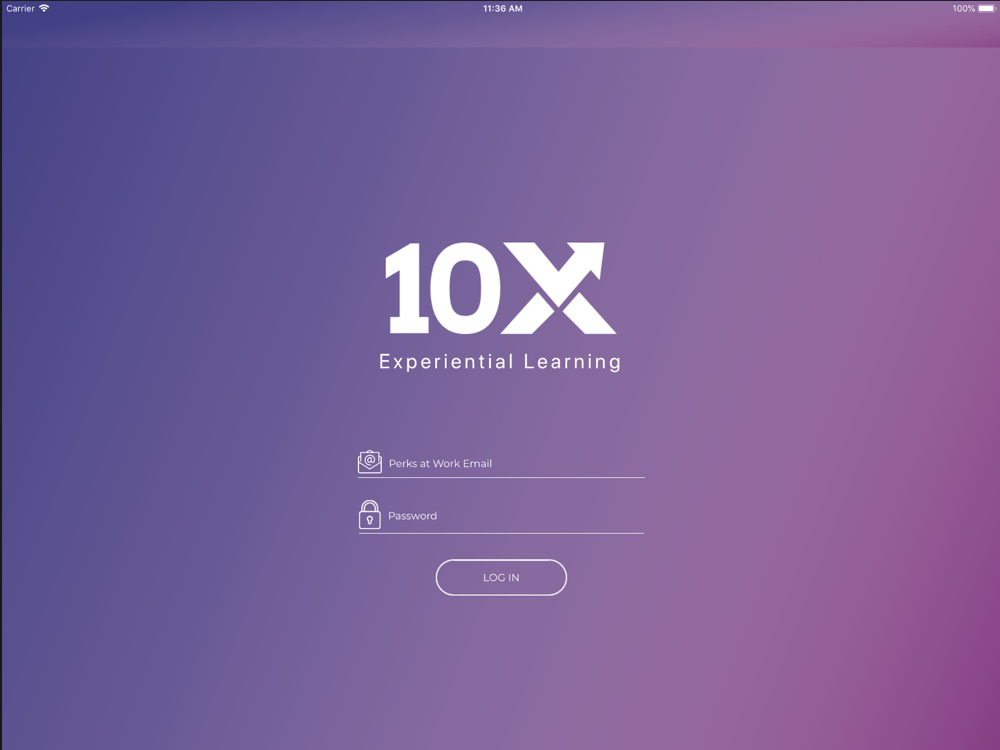Click the 11:36 AM clock

click(503, 8)
